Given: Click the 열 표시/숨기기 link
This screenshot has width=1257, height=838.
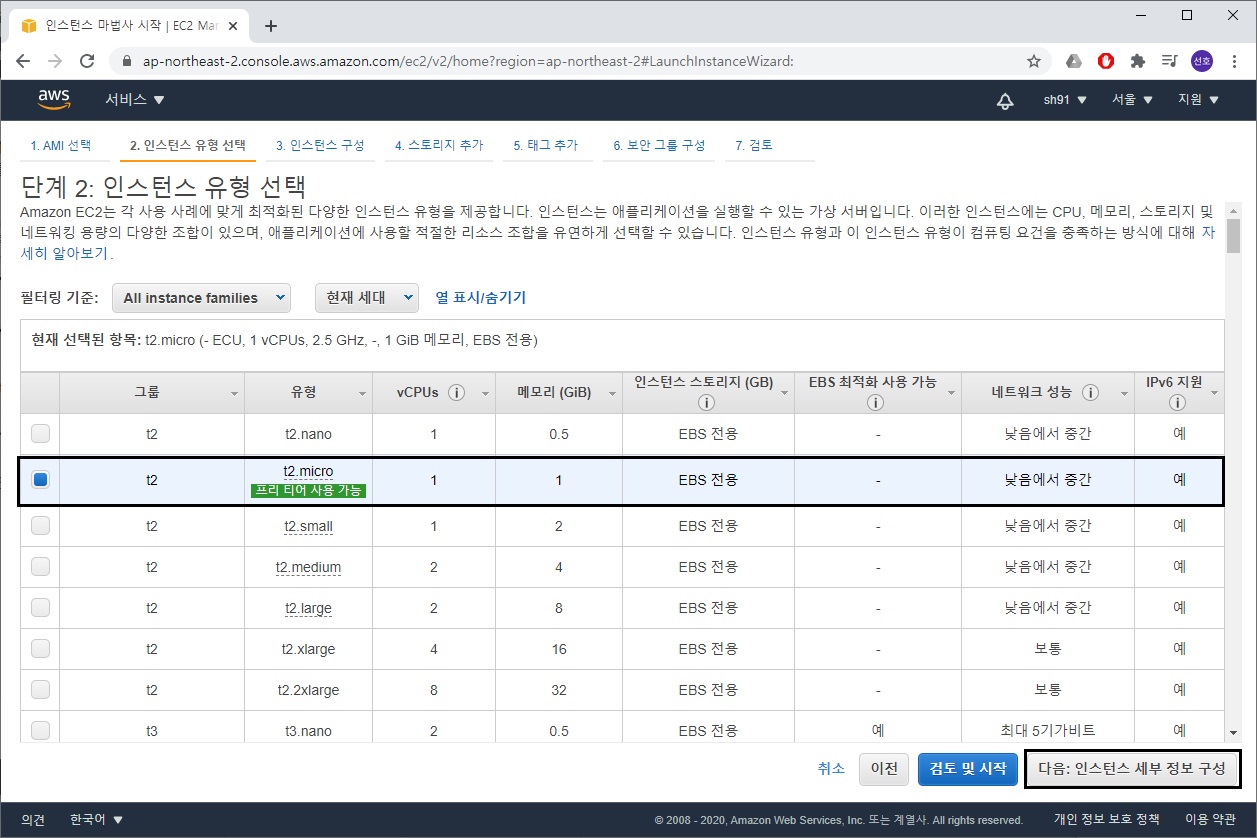Looking at the screenshot, I should [481, 298].
